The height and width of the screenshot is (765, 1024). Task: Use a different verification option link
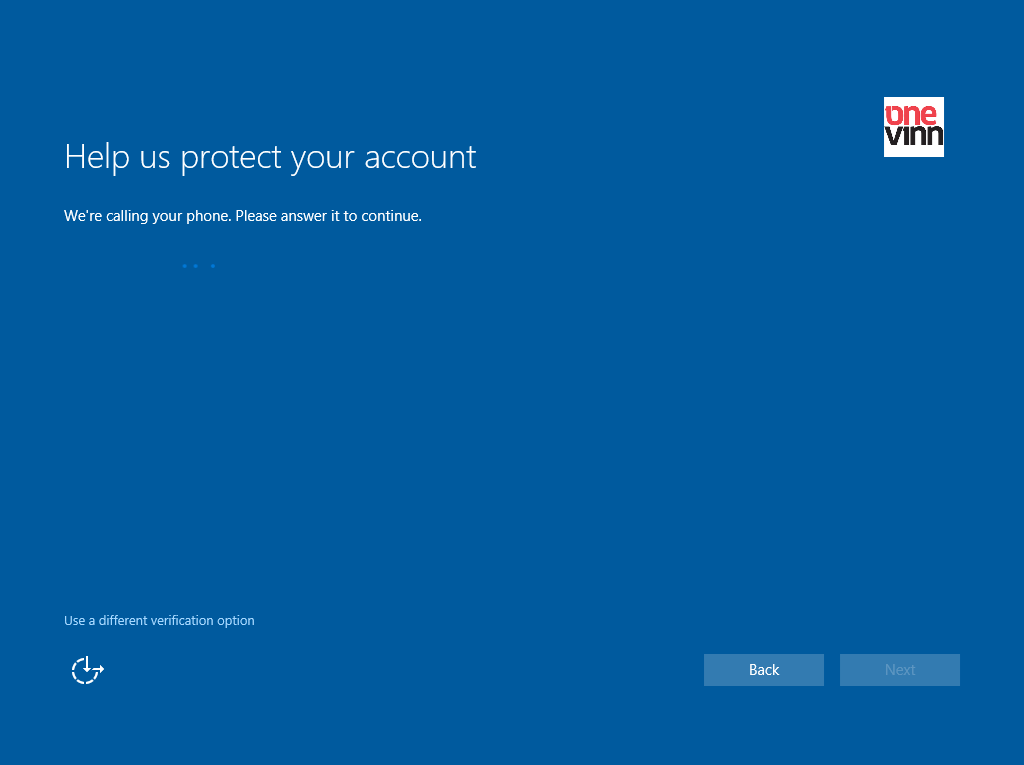point(159,621)
